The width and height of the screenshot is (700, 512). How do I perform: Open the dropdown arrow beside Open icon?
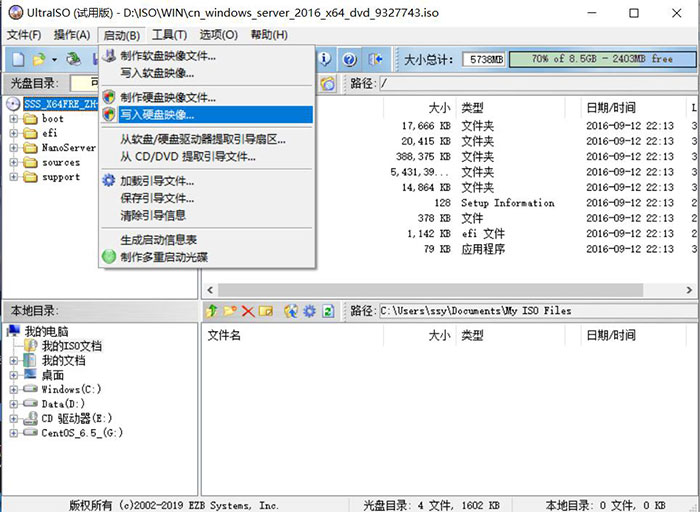tap(54, 59)
